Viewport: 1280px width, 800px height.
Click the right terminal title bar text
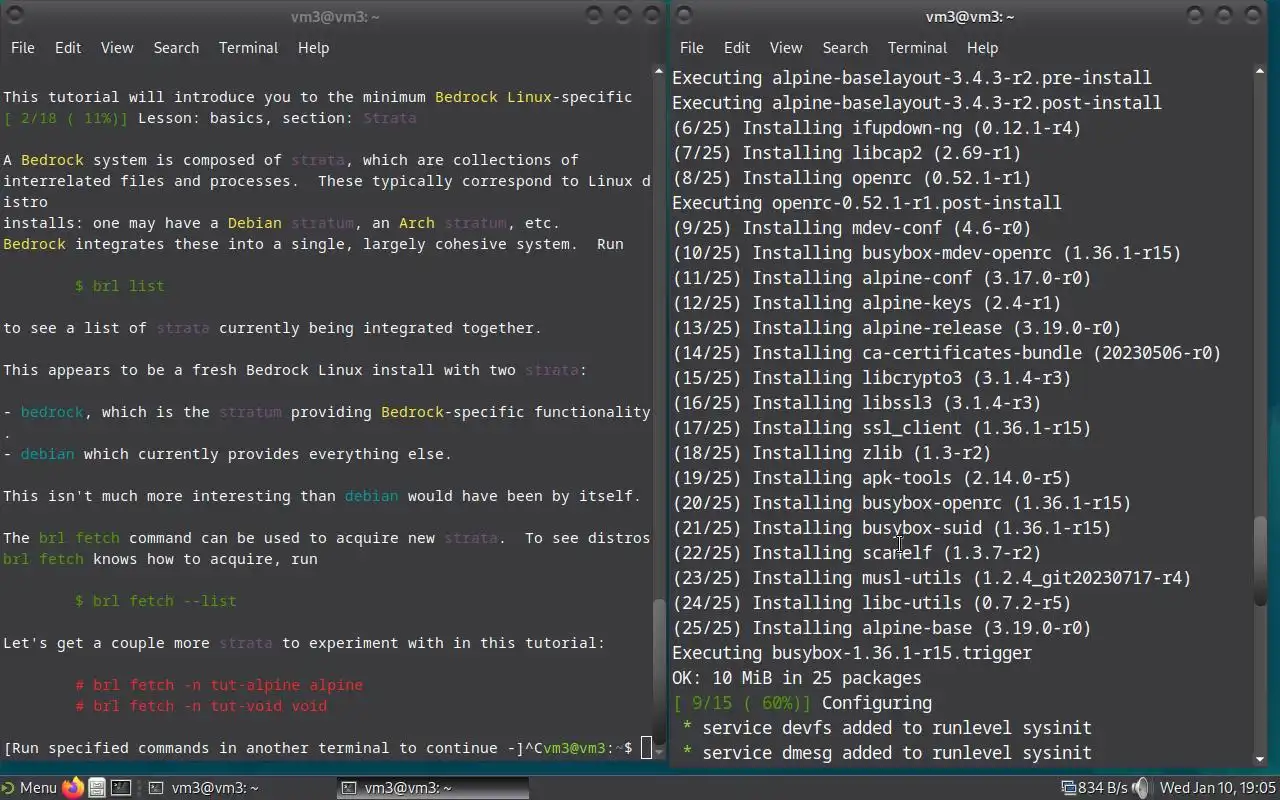pyautogui.click(x=969, y=16)
